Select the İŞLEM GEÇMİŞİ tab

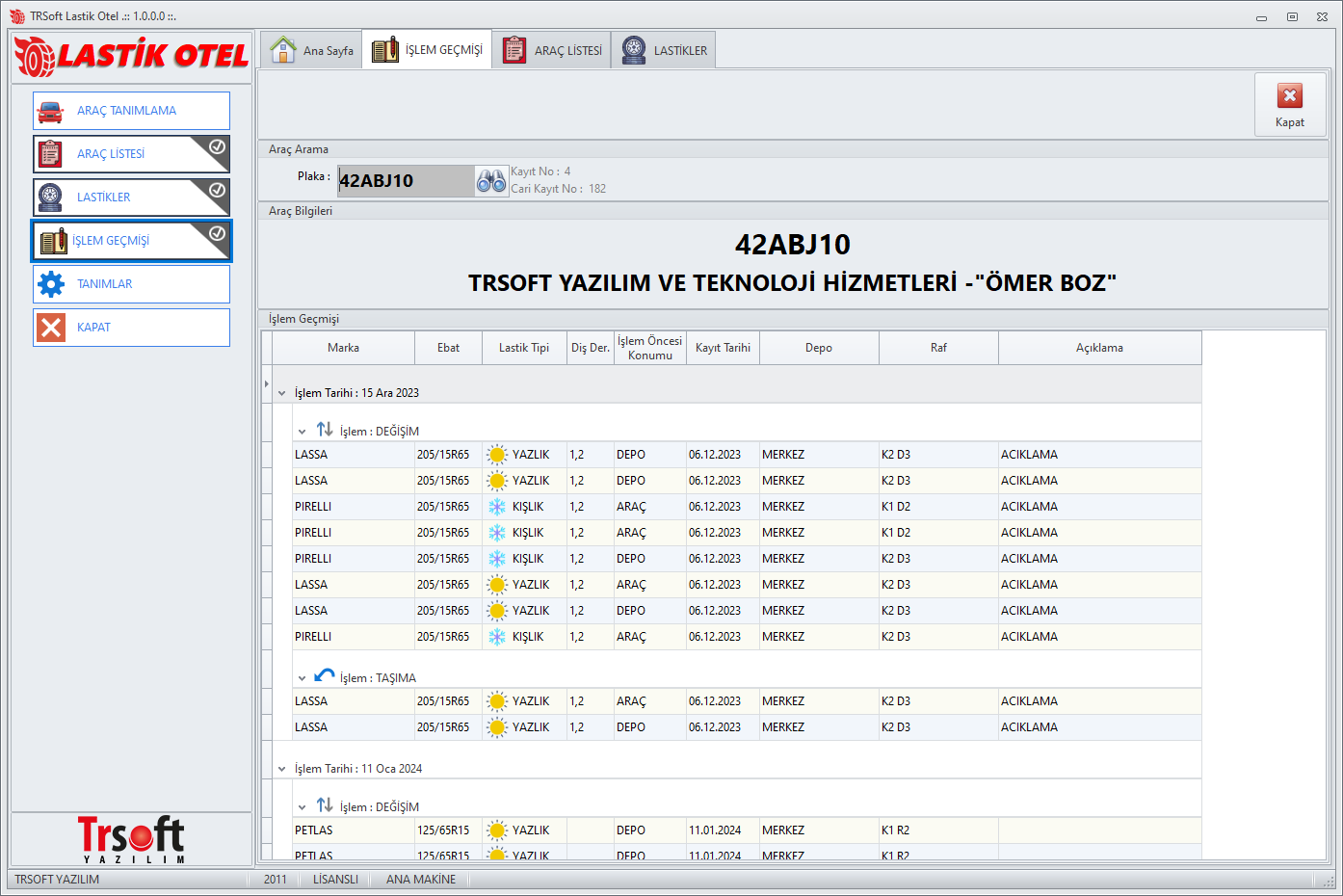tap(427, 49)
